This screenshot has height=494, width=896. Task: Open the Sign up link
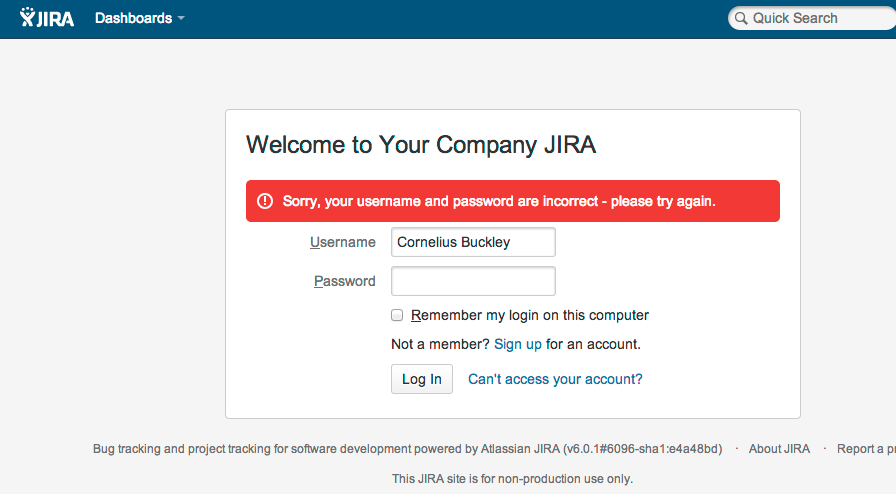point(518,344)
